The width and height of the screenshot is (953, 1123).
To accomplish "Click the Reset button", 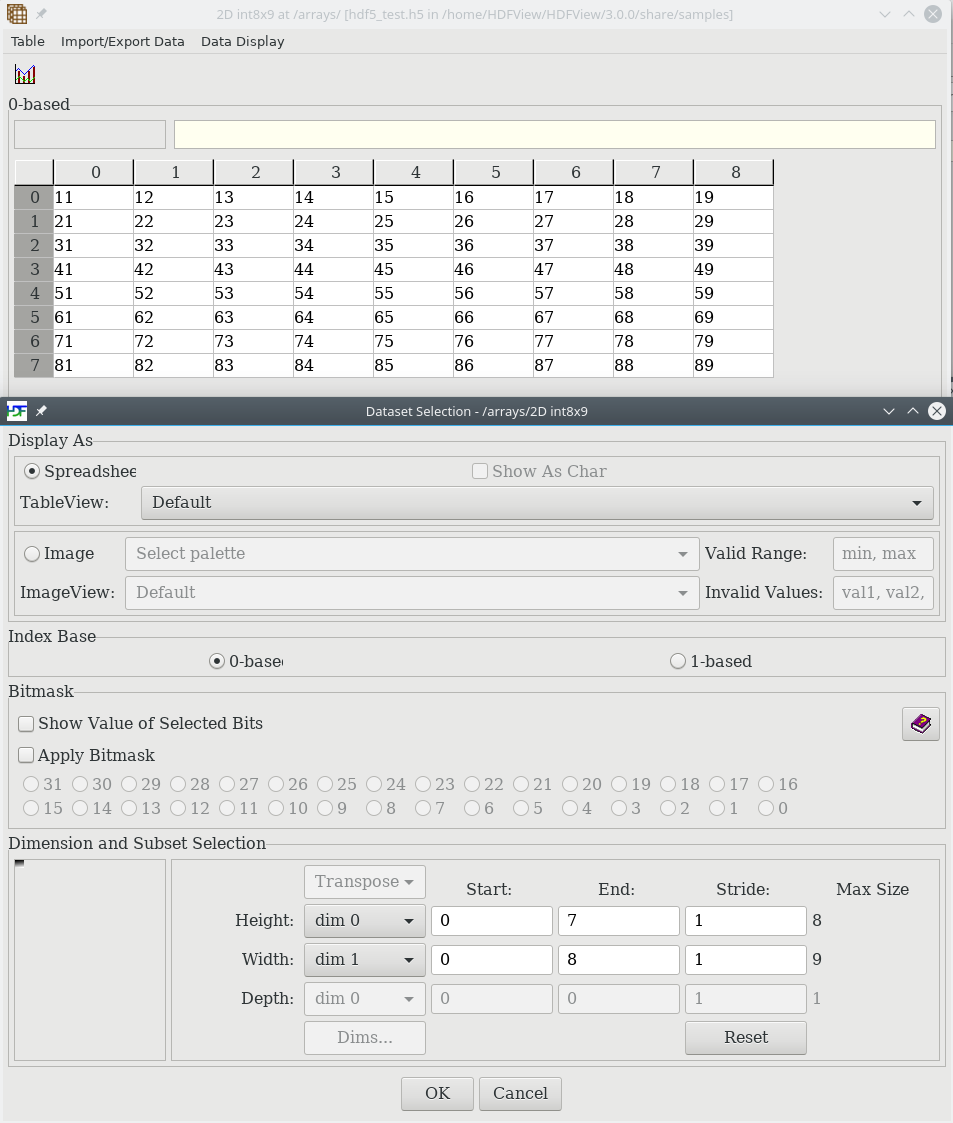I will pyautogui.click(x=745, y=1037).
